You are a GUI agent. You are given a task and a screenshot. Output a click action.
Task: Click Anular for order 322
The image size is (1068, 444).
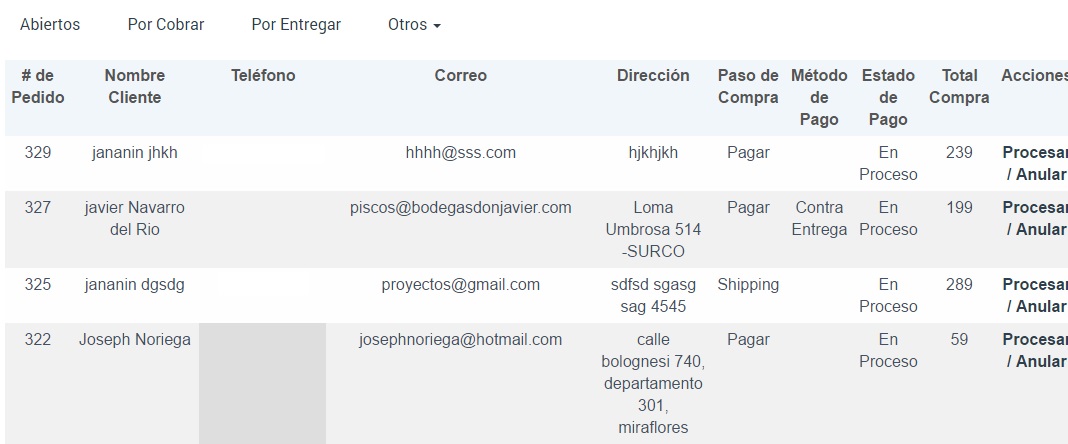coord(1040,362)
